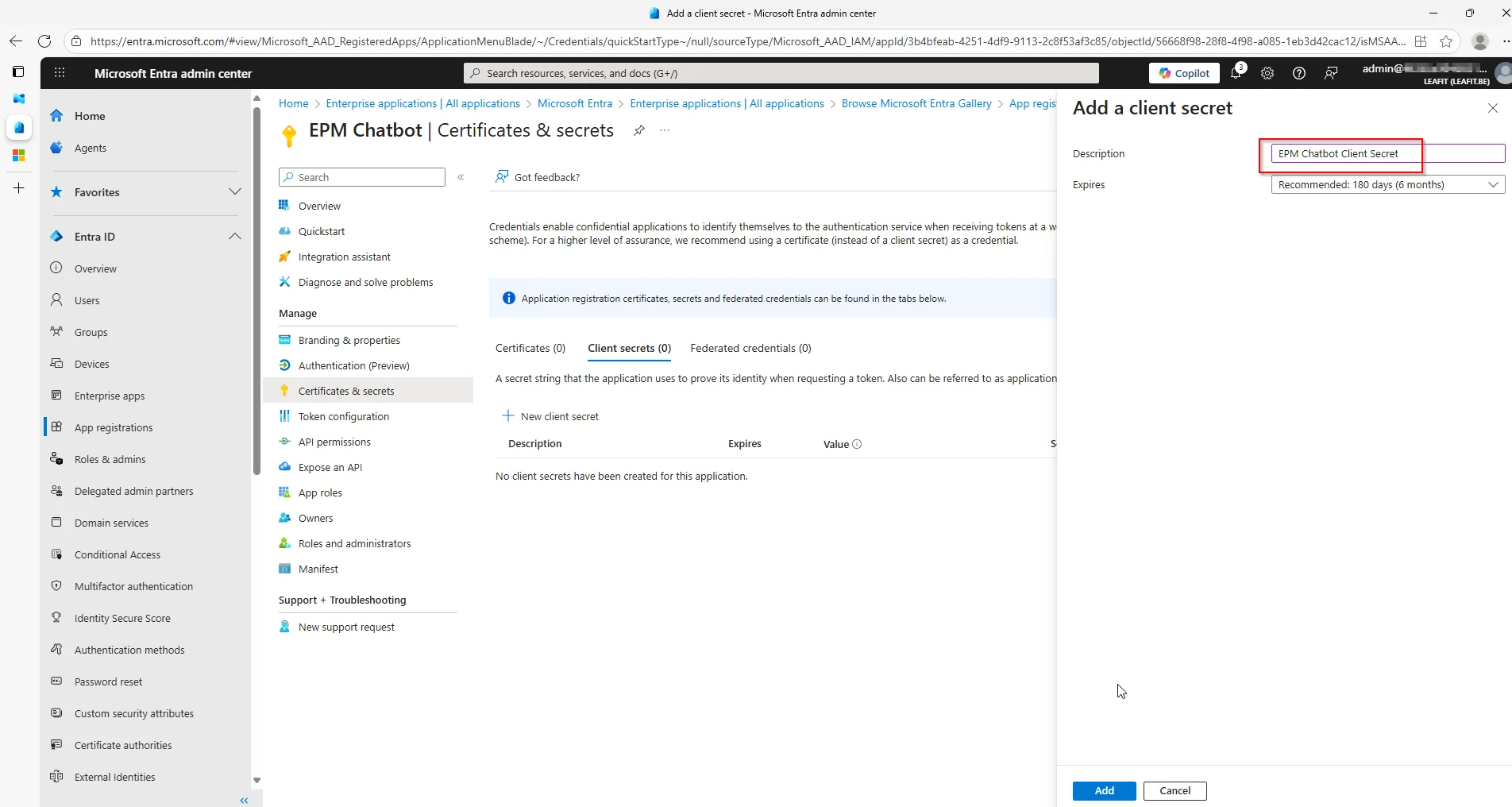This screenshot has width=1512, height=807.
Task: Open Multifactor authentication in sidebar
Action: [133, 586]
